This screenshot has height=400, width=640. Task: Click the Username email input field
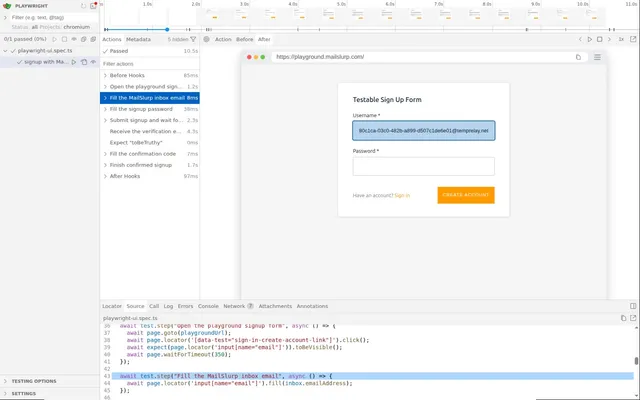(x=424, y=131)
